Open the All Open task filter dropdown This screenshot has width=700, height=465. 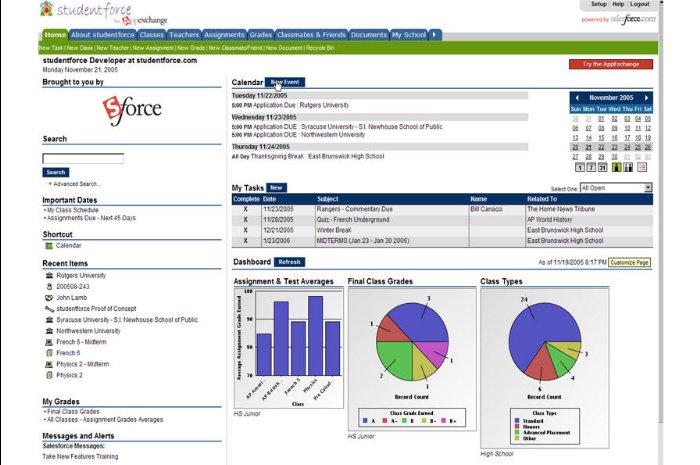(616, 188)
